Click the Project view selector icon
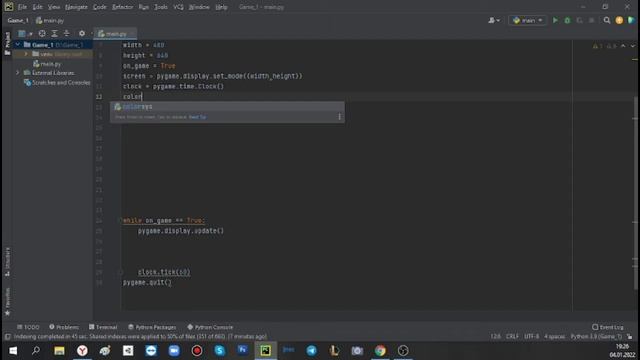The width and height of the screenshot is (640, 360). pyautogui.click(x=24, y=33)
